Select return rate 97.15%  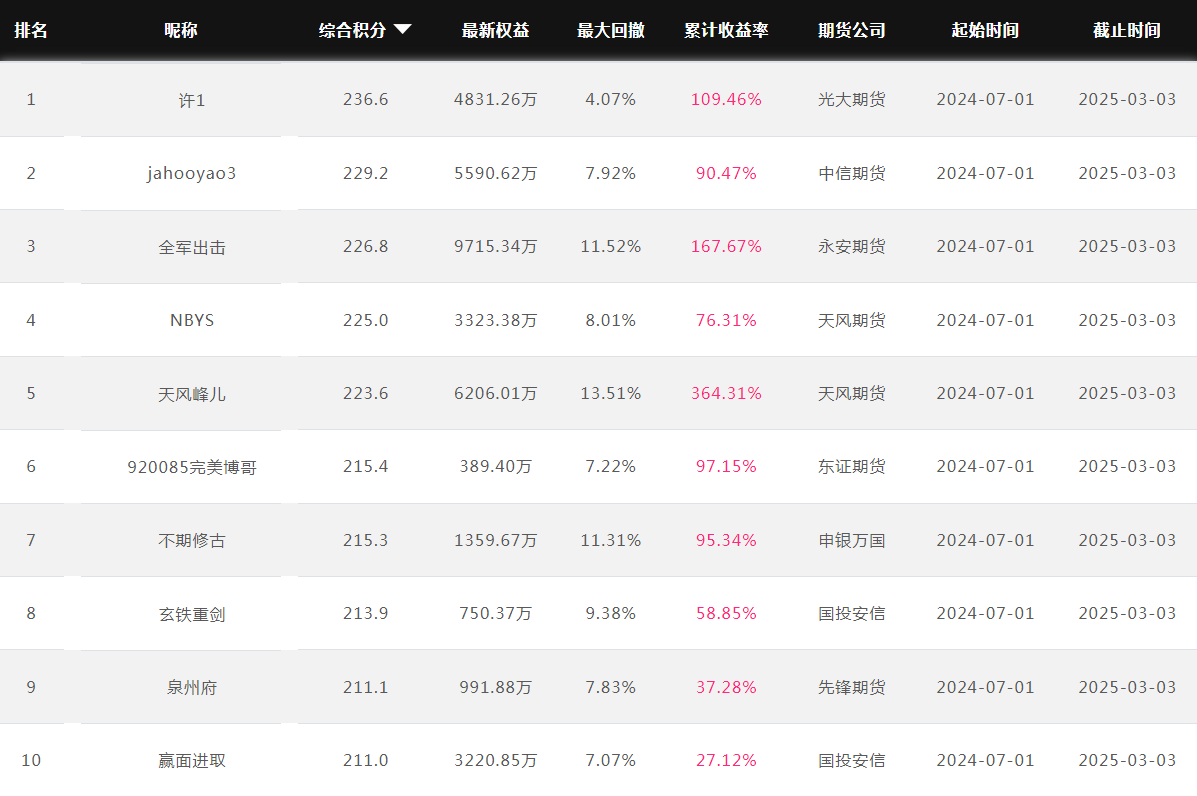726,466
